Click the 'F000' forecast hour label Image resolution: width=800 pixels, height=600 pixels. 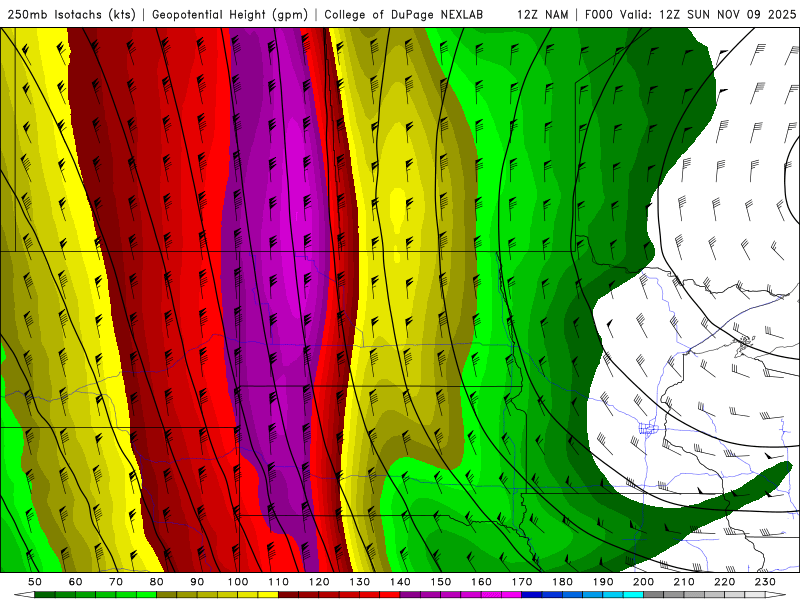click(x=598, y=14)
